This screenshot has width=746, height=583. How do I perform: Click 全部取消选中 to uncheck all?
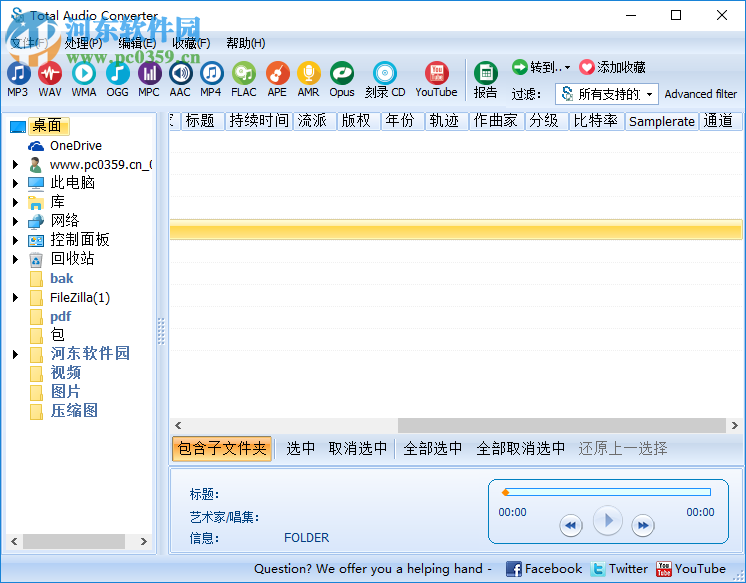pyautogui.click(x=520, y=448)
